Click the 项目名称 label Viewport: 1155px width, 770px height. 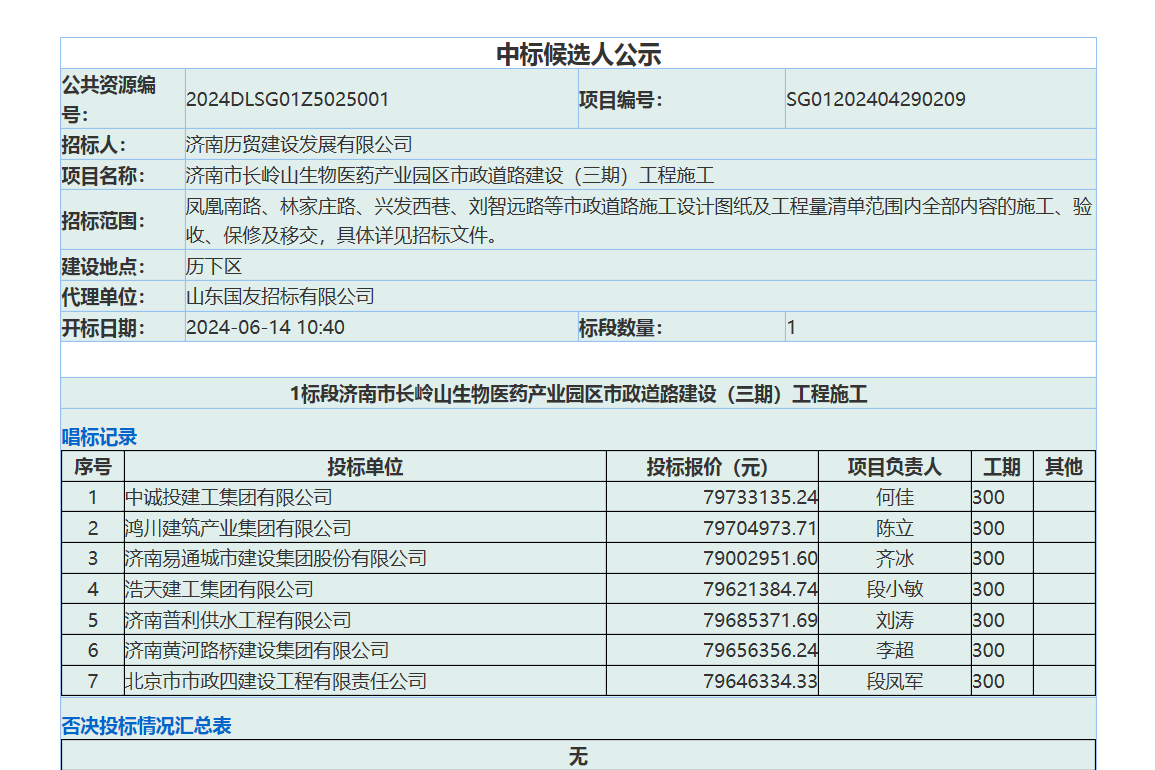(x=103, y=175)
